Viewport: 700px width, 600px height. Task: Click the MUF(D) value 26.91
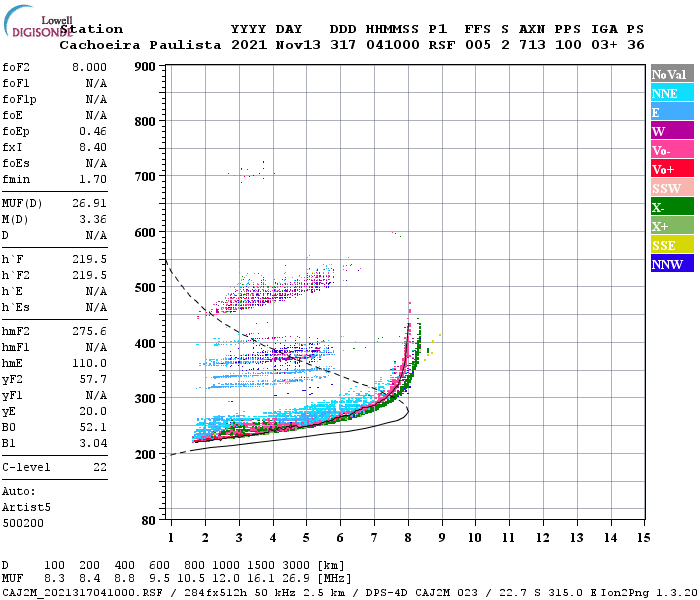(x=89, y=204)
